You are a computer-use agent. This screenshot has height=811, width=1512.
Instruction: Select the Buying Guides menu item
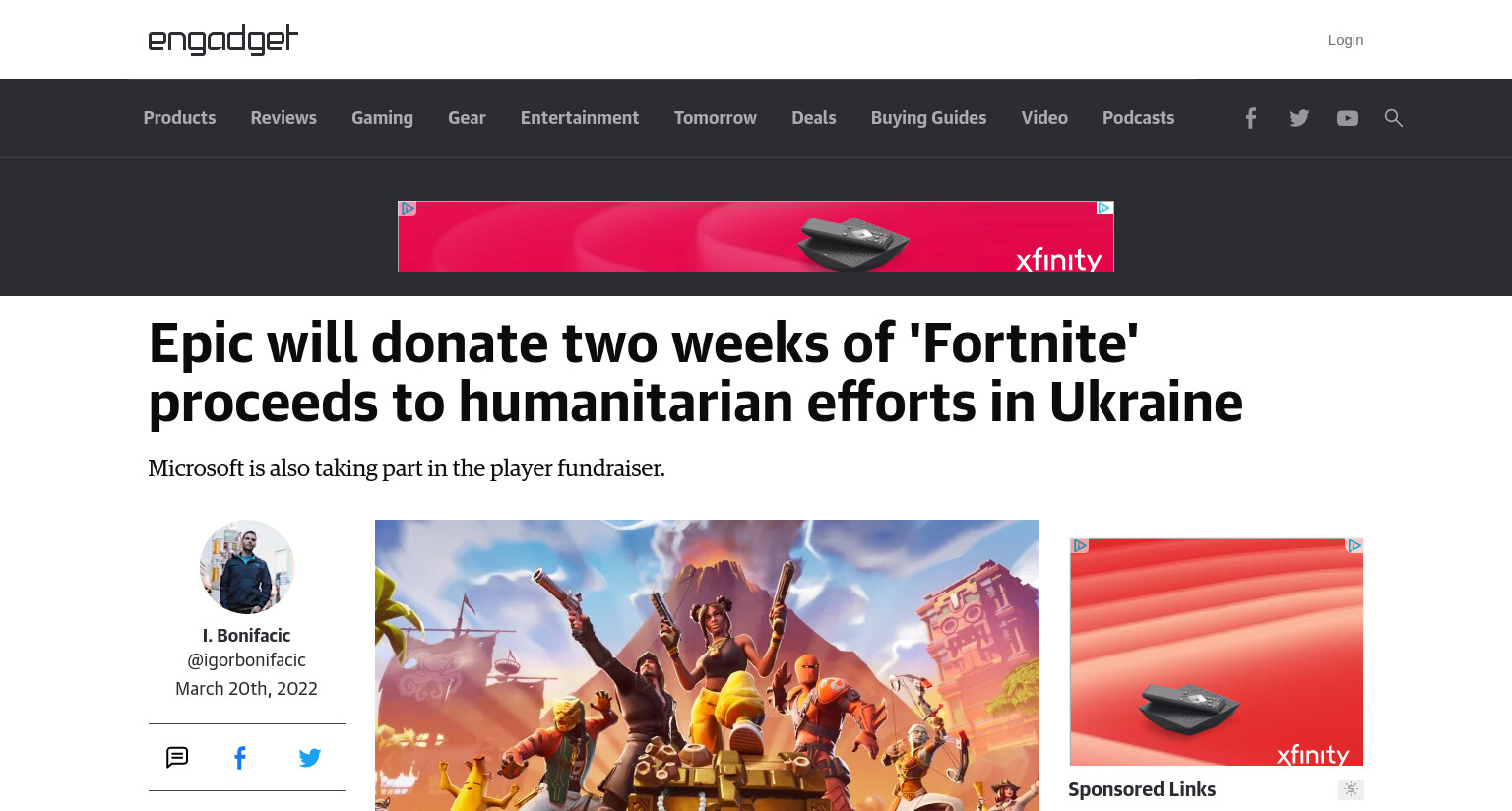[928, 118]
